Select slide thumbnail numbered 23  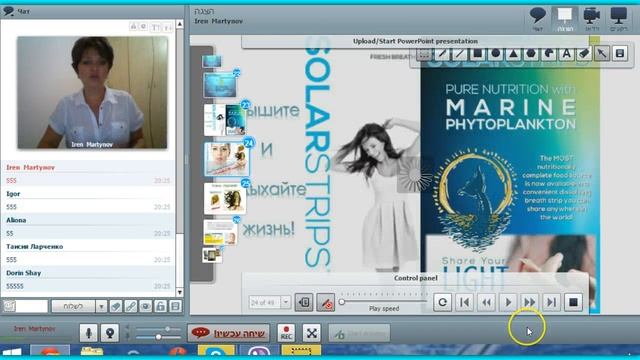(225, 120)
